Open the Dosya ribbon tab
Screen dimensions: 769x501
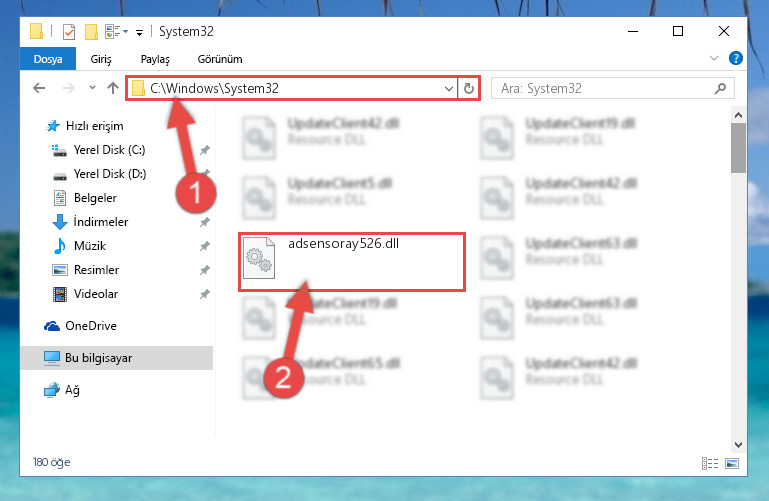(x=48, y=59)
